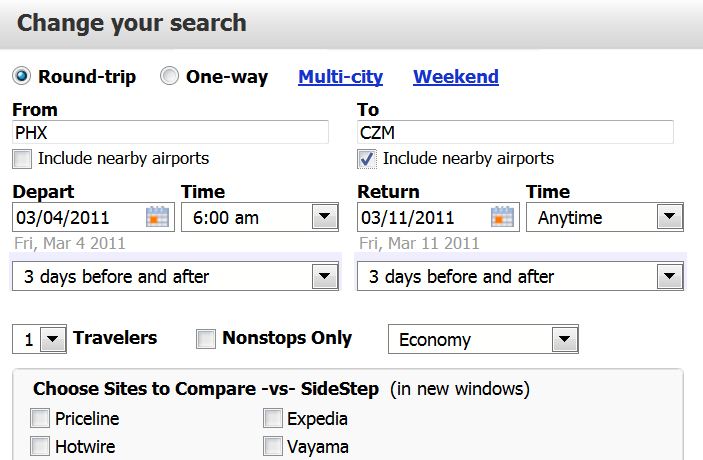
Task: Click the To airport field containing CZM
Action: [x=515, y=132]
